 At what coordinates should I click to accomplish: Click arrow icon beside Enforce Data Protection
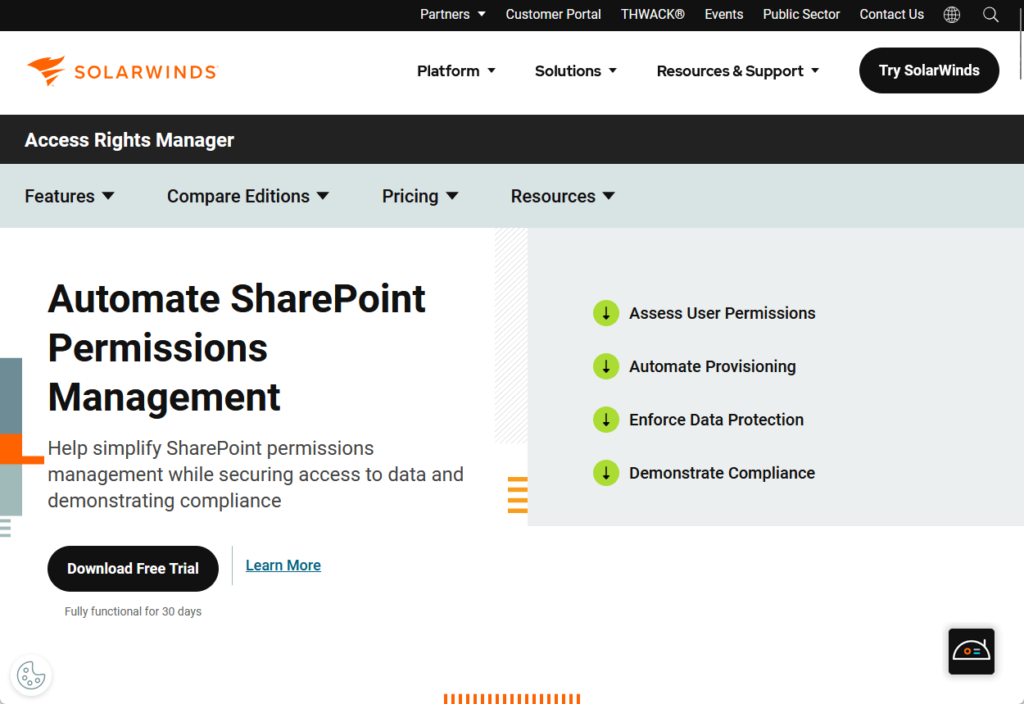coord(606,419)
